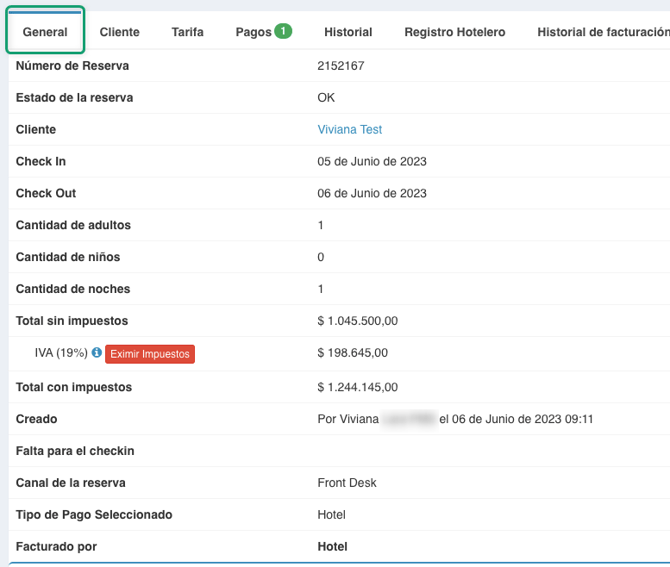Select the Historial tab
Viewport: 670px width, 567px height.
348,32
